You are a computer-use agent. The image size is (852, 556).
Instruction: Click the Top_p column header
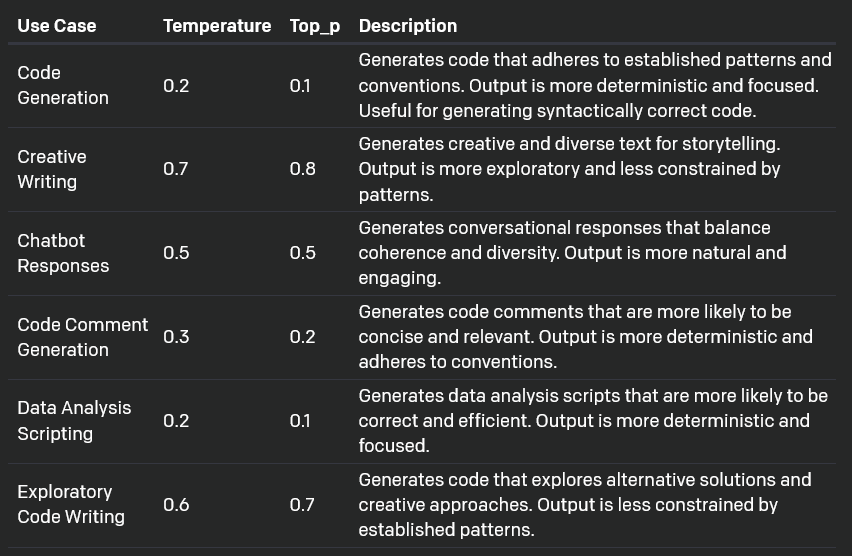[x=315, y=26]
